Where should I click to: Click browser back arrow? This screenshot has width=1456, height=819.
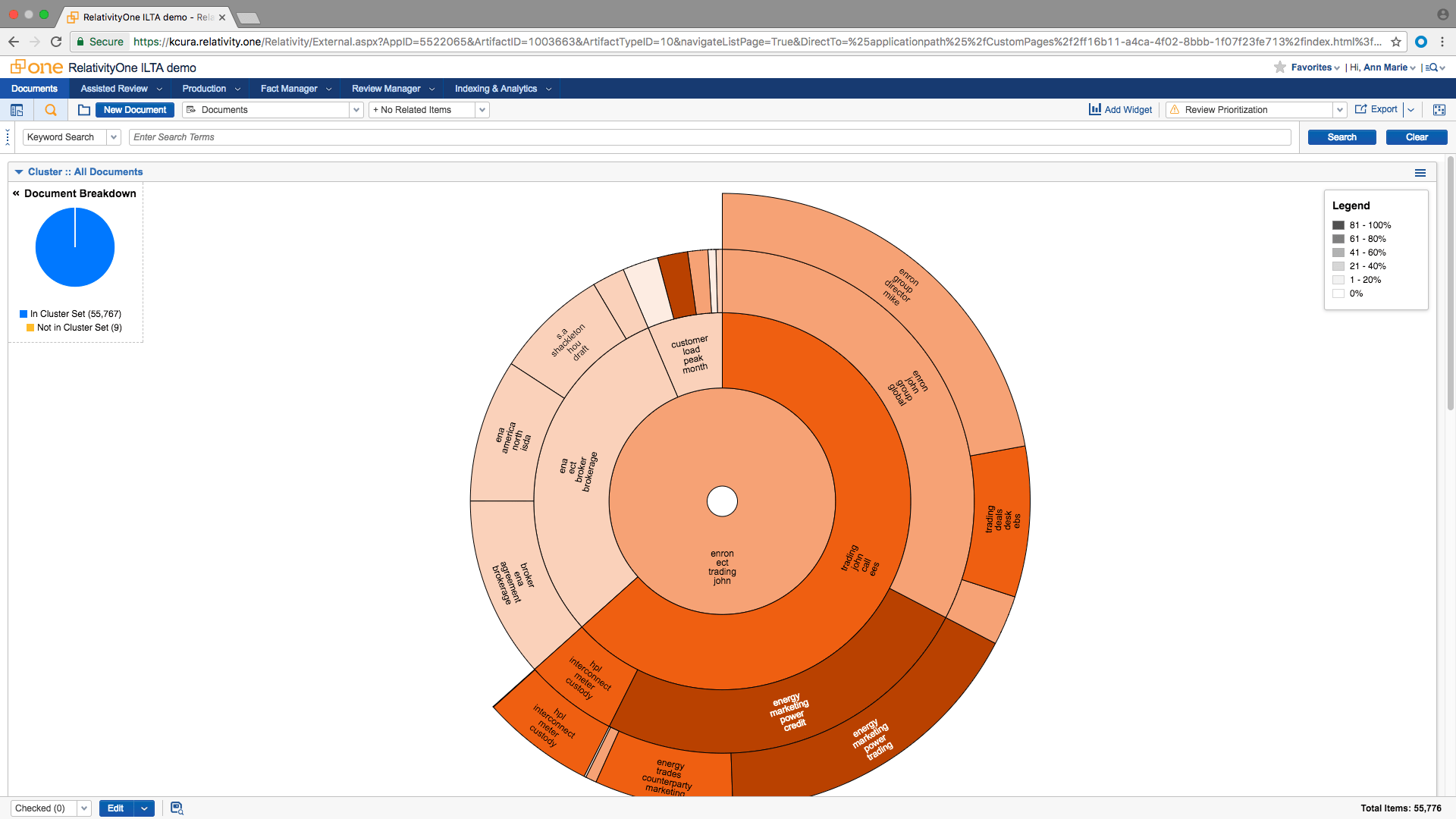click(x=13, y=42)
